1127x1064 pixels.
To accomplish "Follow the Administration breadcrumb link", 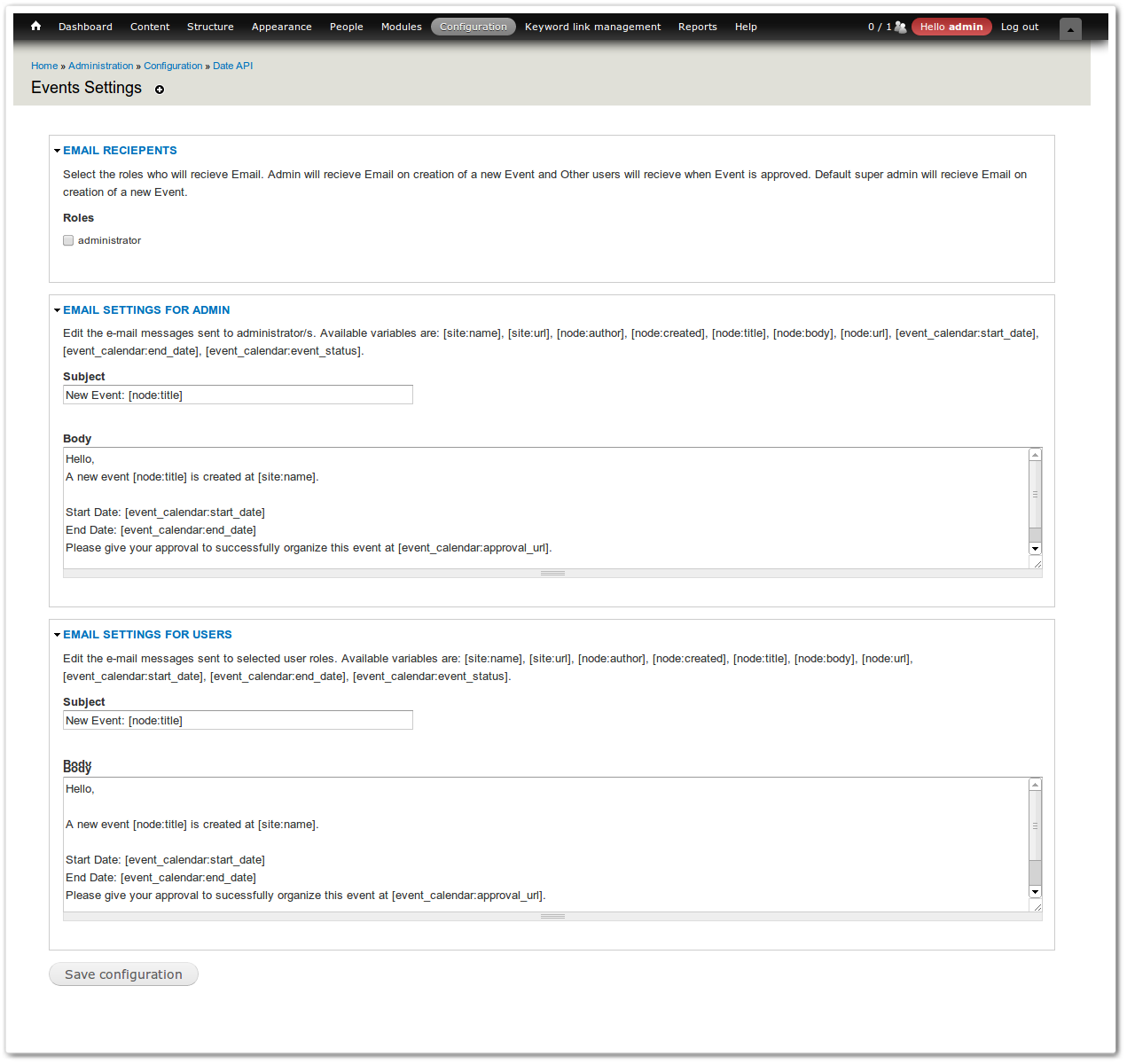I will point(101,66).
